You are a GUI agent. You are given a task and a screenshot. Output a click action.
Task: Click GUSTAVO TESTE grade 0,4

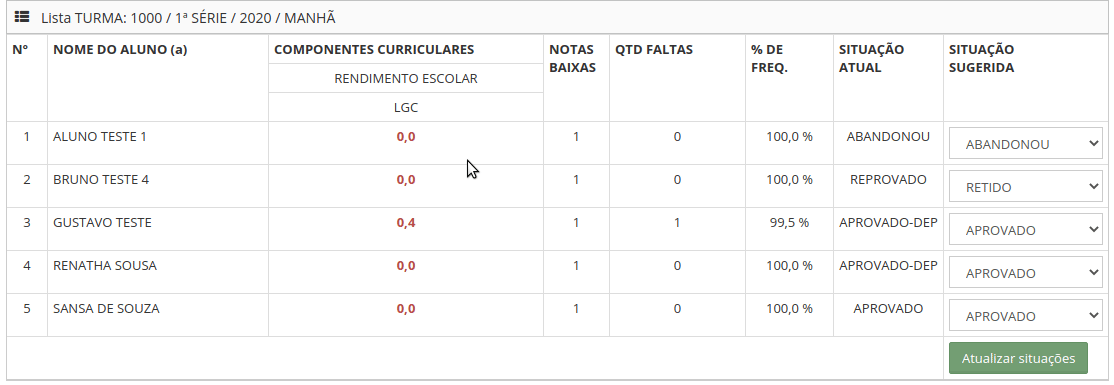tap(406, 223)
